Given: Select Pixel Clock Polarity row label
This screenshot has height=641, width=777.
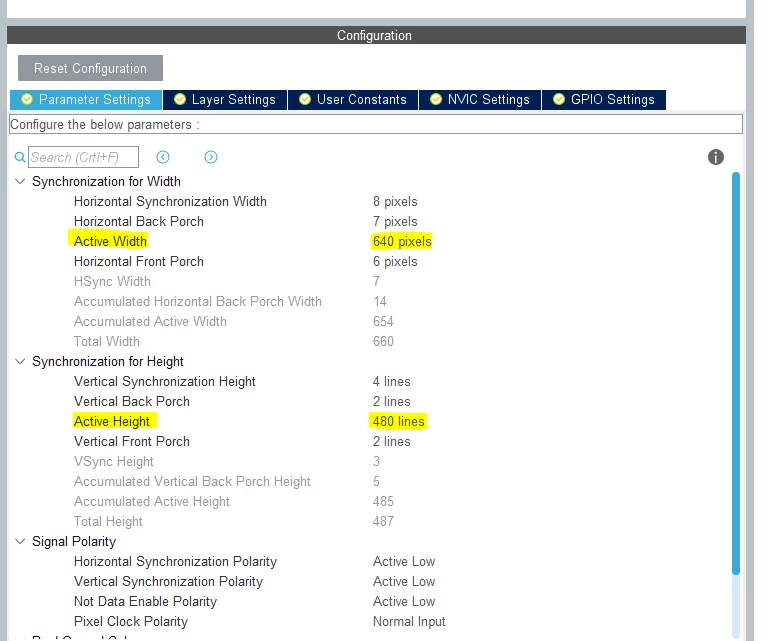Looking at the screenshot, I should [131, 621].
